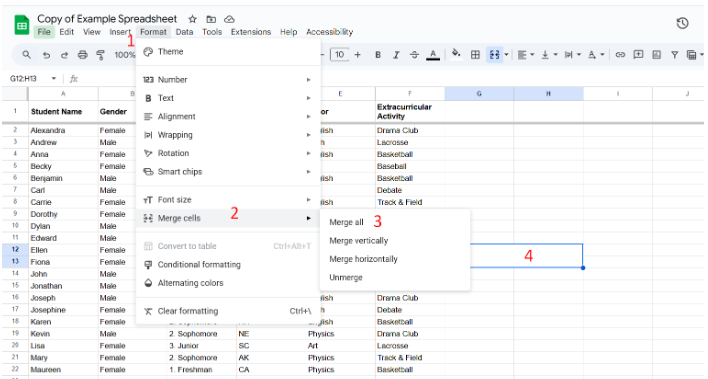Select Merge vertically
The image size is (708, 379).
click(395, 241)
